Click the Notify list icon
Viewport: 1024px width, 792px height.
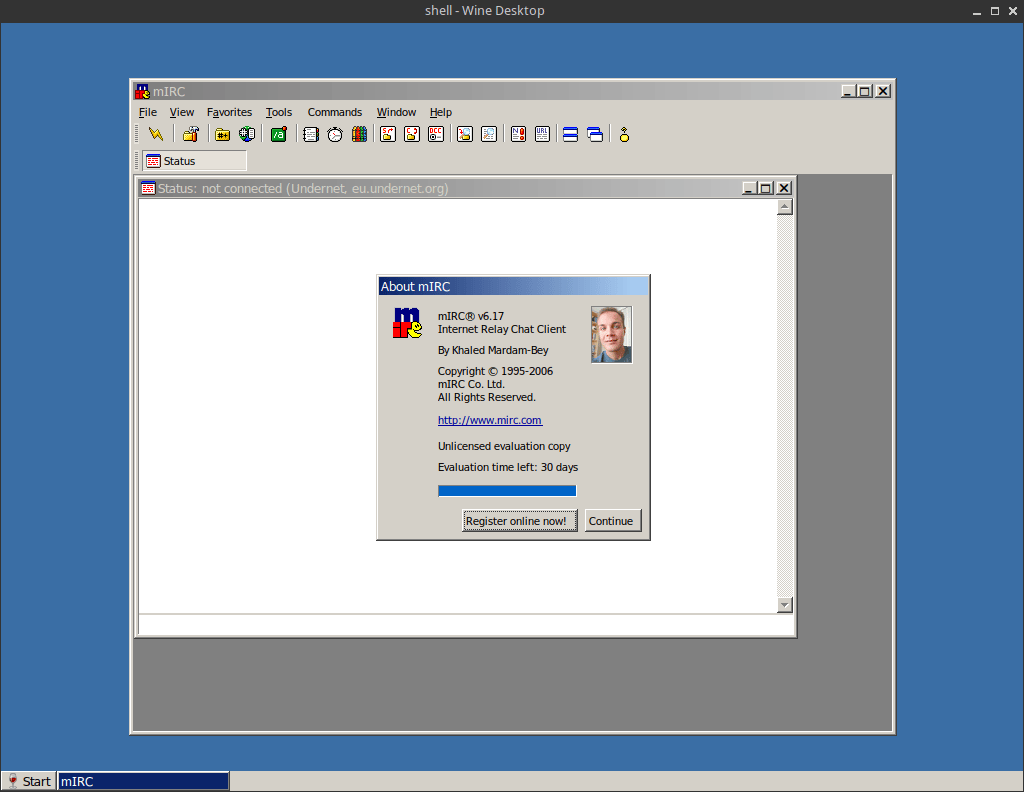[518, 134]
